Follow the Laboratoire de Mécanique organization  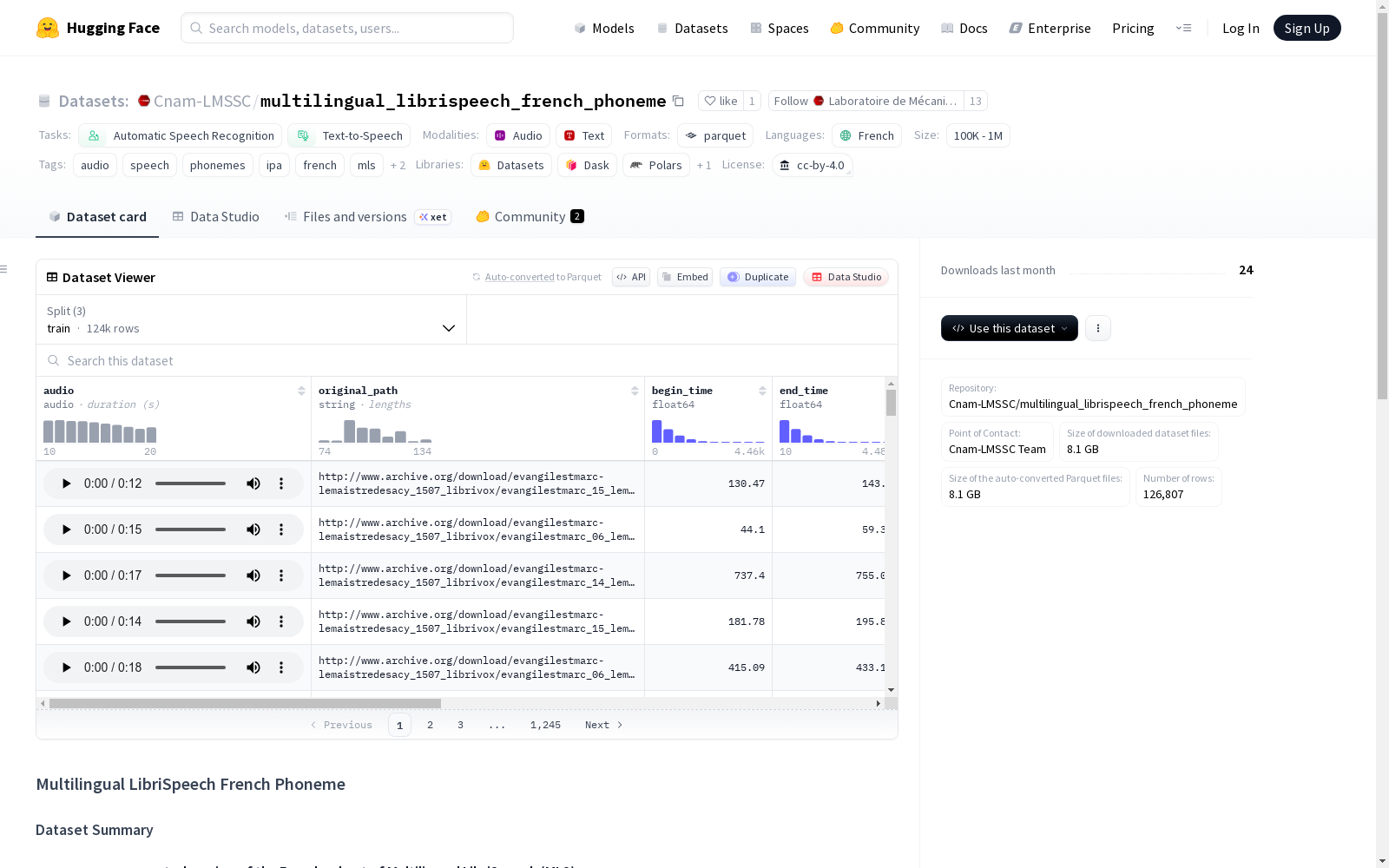tap(866, 101)
